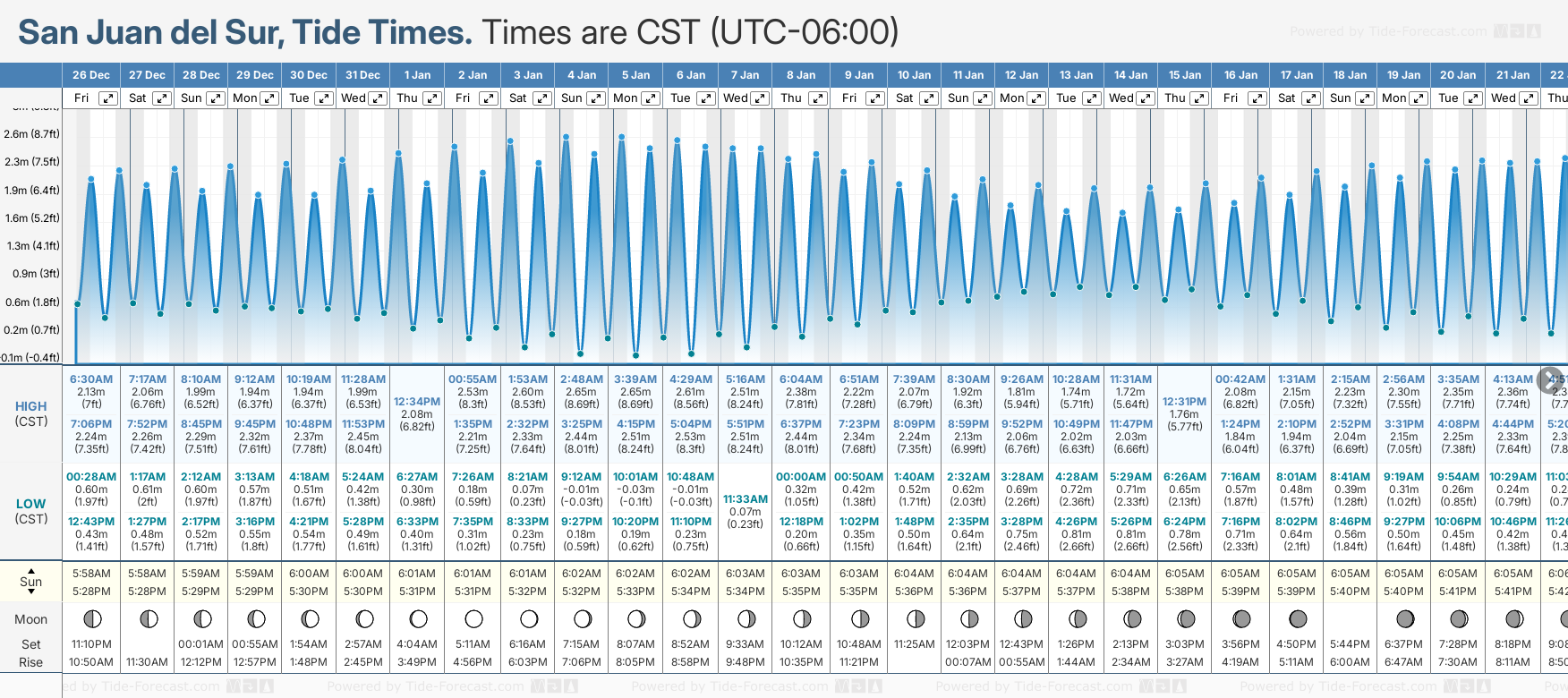This screenshot has width=1568, height=698.
Task: Expand the Tue 20 Jan day view
Action: (x=1472, y=98)
